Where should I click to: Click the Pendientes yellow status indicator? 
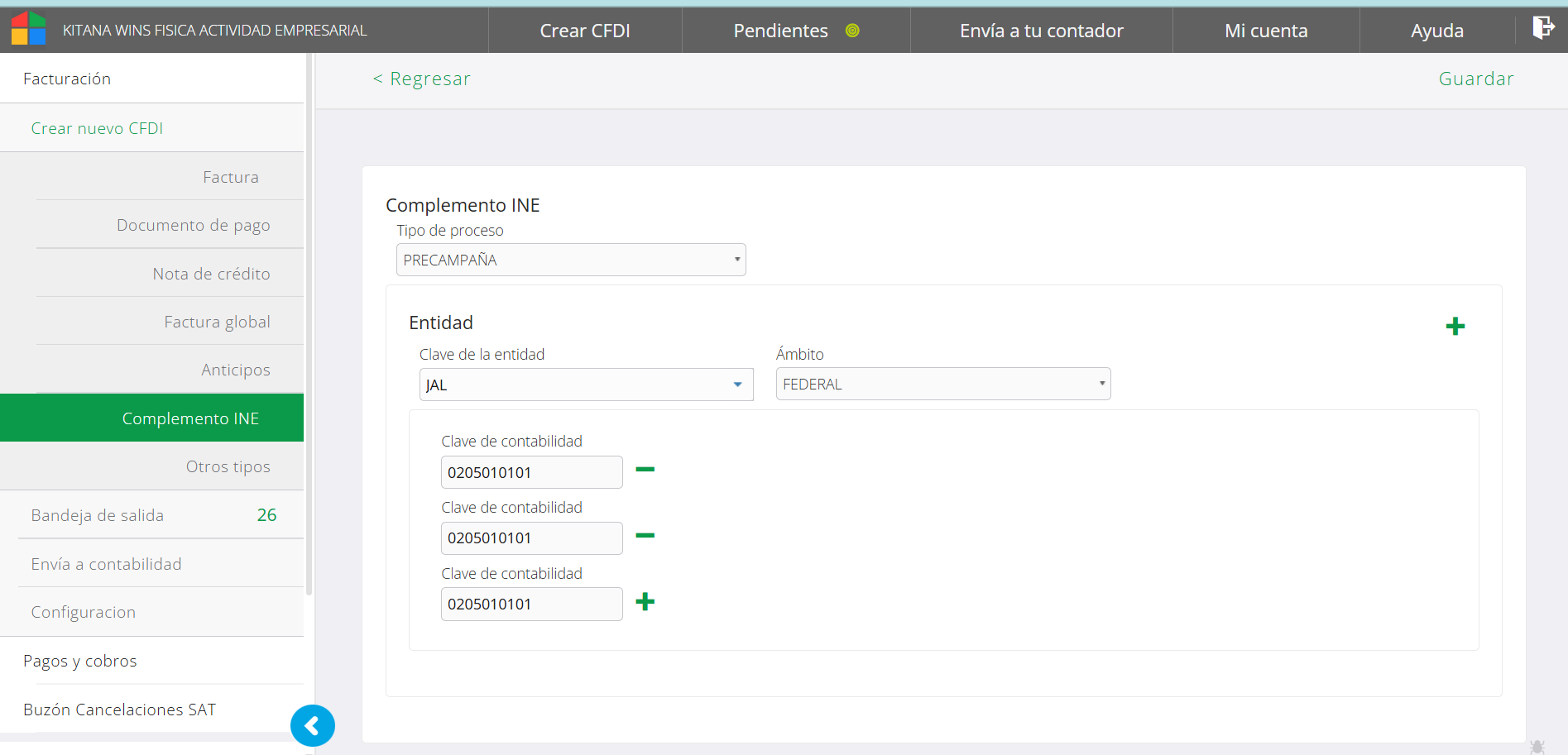(x=852, y=31)
